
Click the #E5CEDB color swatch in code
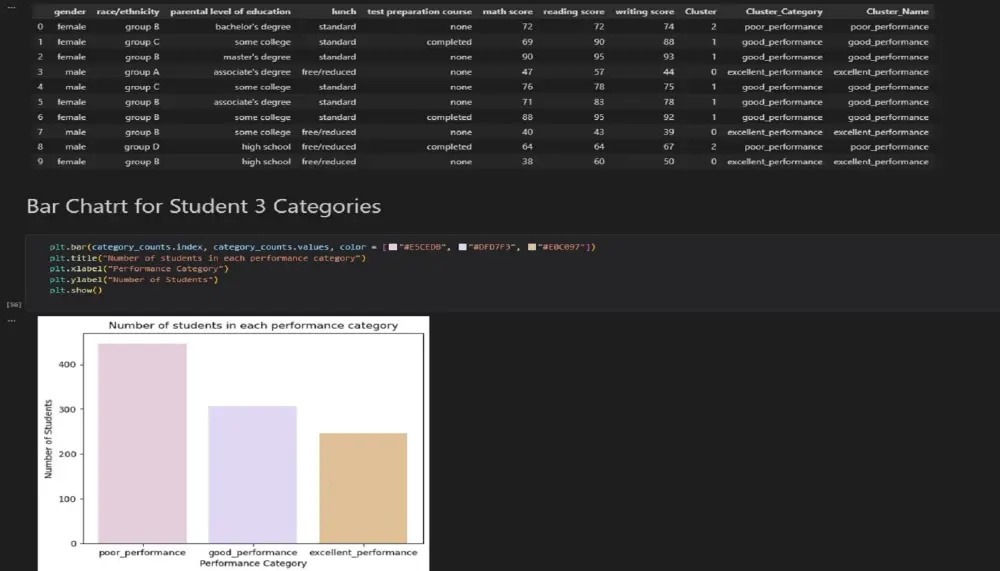tap(393, 247)
